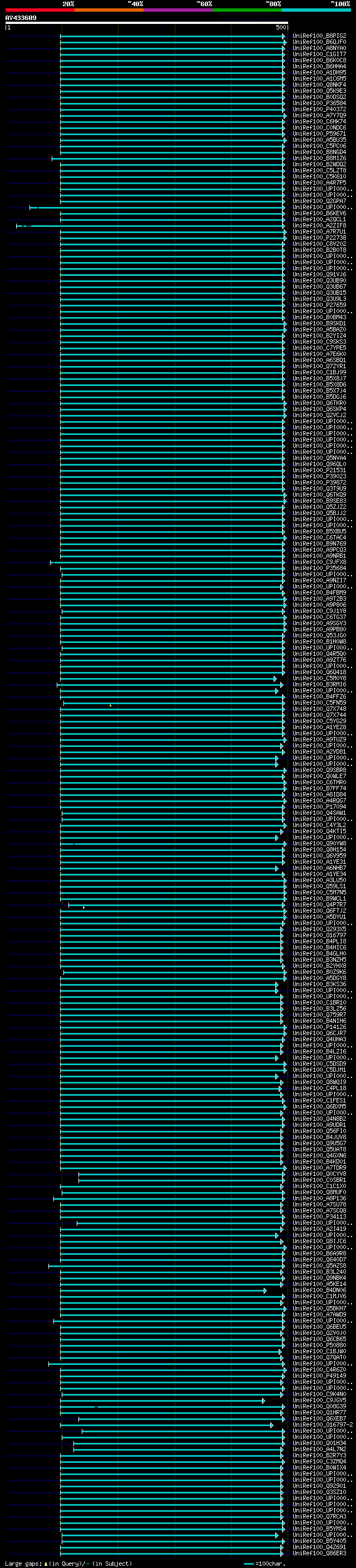Select UniRef100_Q2GPA7 in the hit list
This screenshot has width=356, height=1568.
[x=319, y=201]
